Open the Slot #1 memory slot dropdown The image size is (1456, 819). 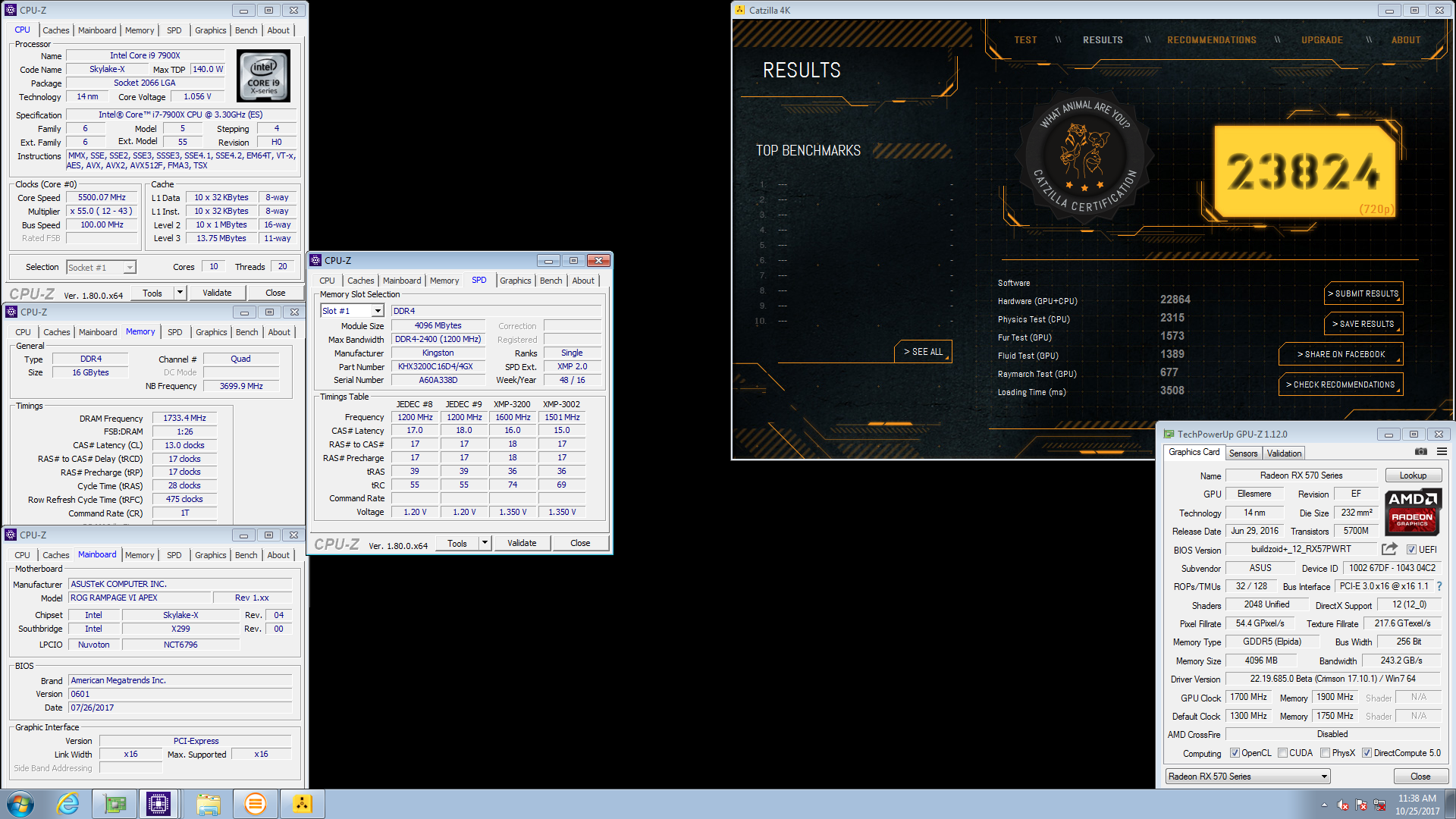pos(353,311)
